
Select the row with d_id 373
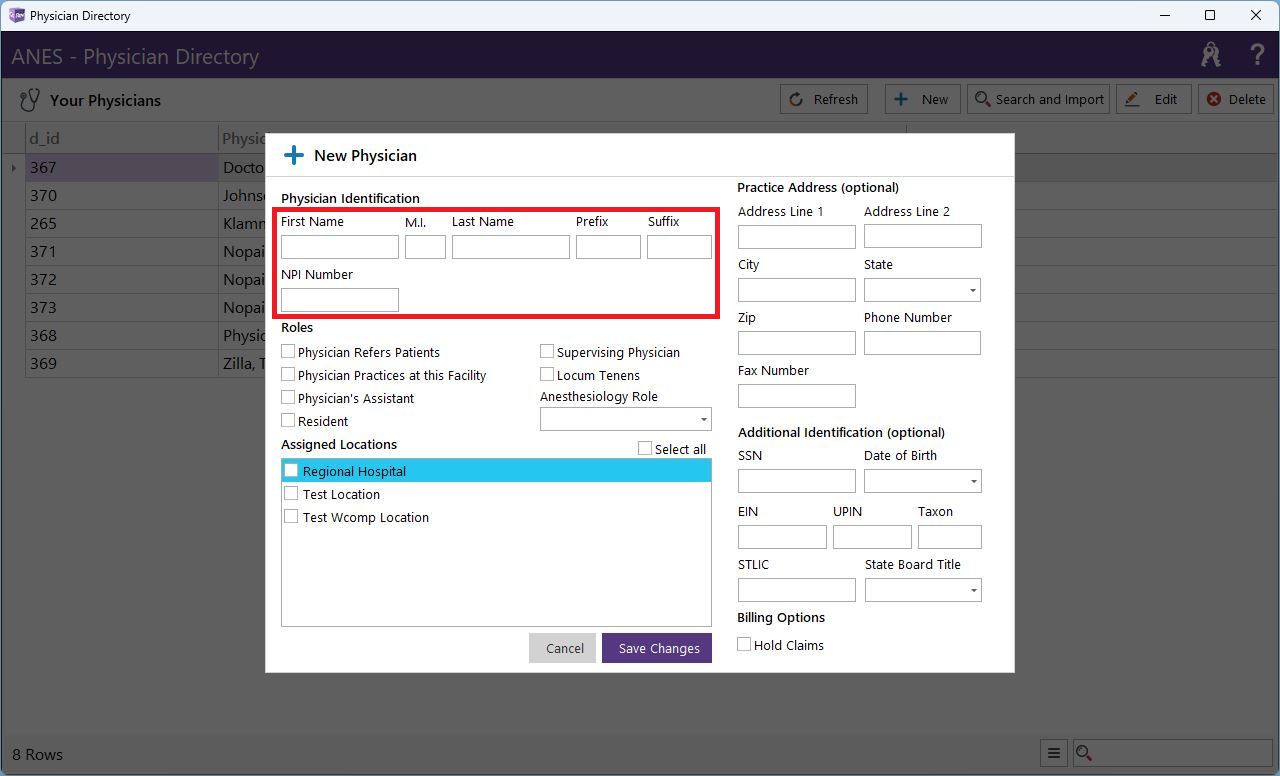pos(121,307)
